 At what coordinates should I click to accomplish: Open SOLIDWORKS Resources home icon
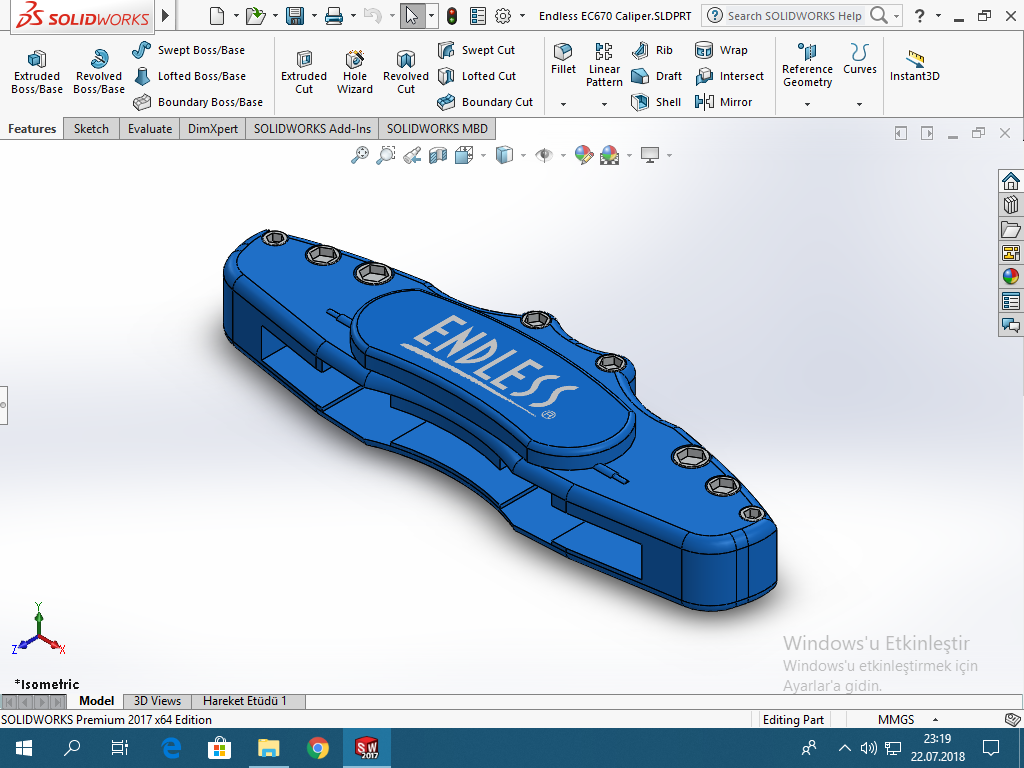[x=1011, y=181]
